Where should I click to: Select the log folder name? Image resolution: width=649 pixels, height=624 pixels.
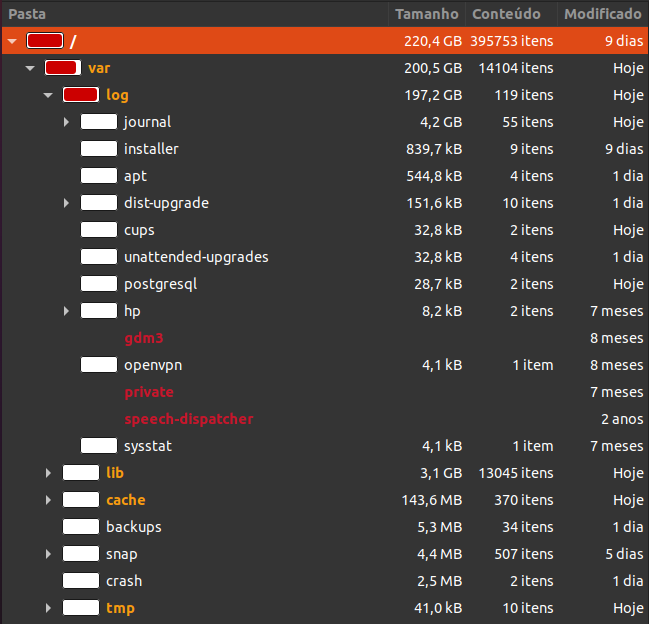coord(117,95)
